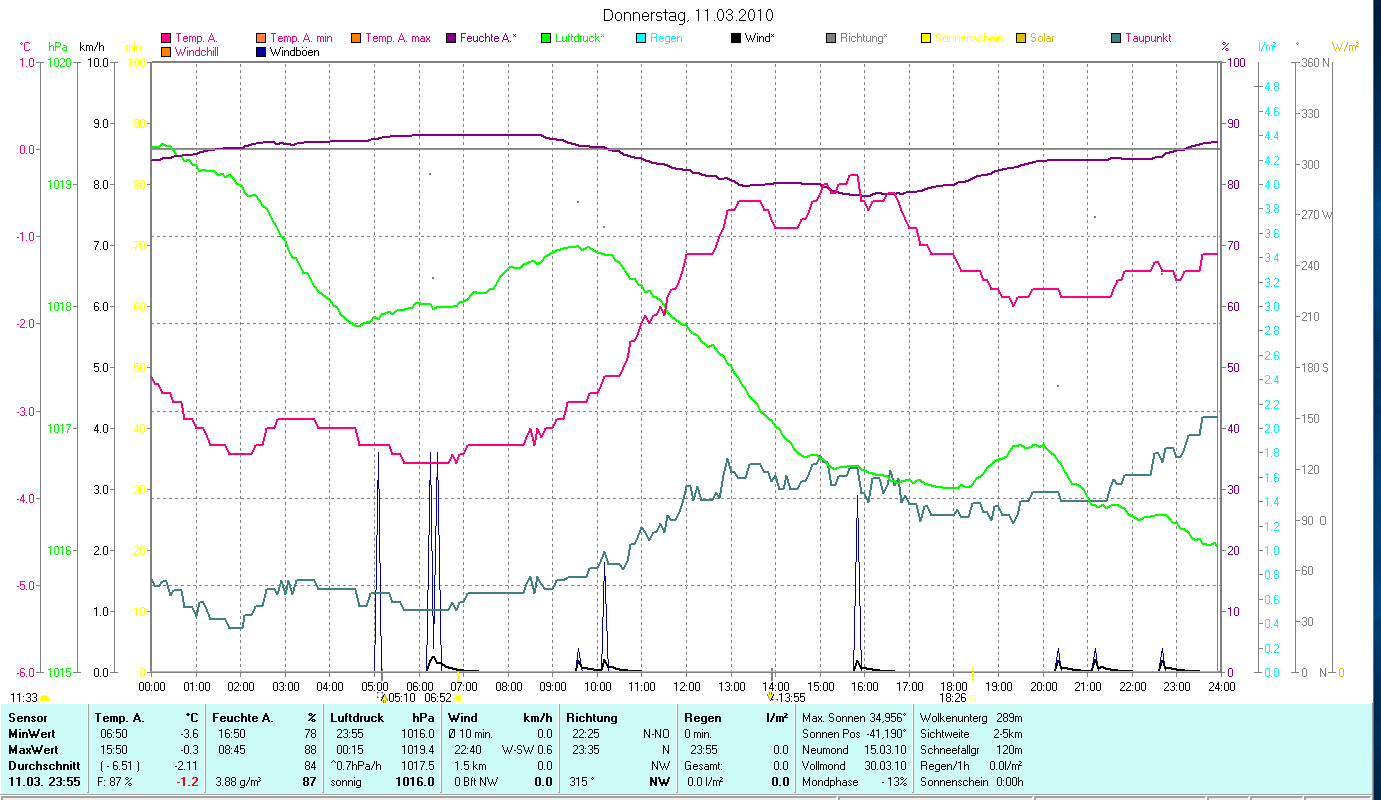Click the orange Windchill legend swatch

tap(165, 52)
